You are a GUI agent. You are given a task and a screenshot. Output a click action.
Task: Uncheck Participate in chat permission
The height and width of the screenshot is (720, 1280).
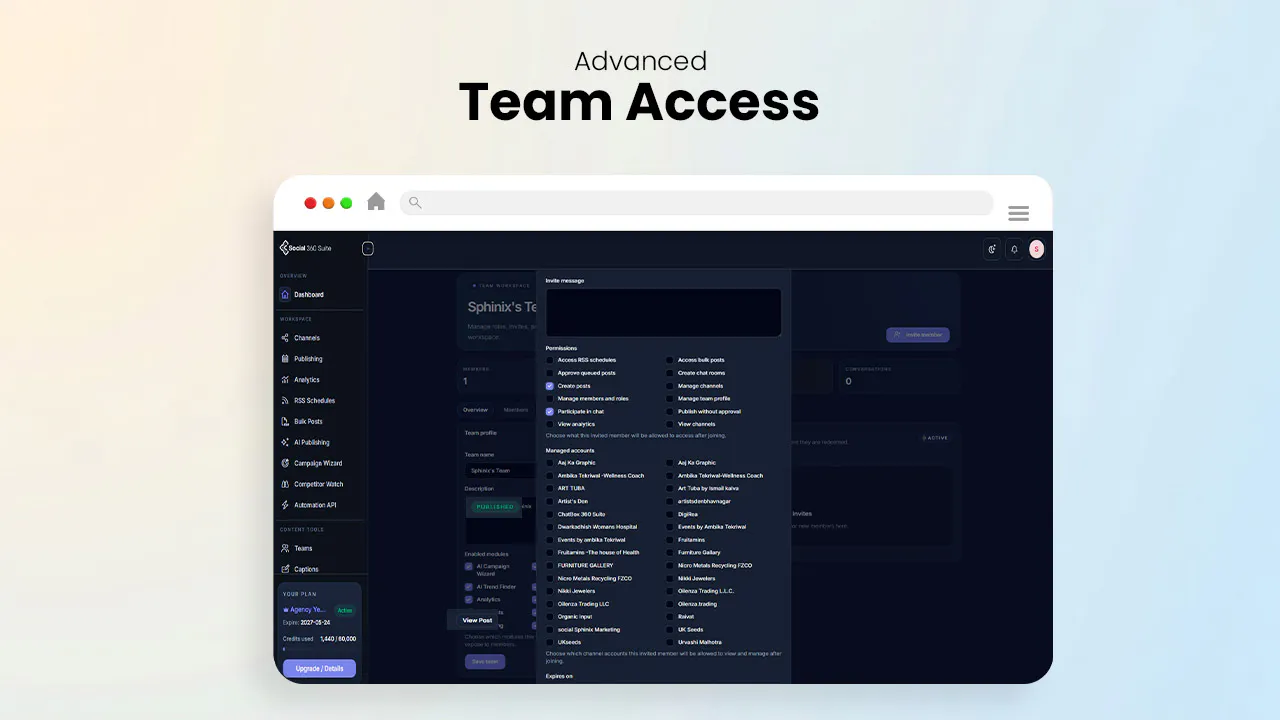pos(550,411)
